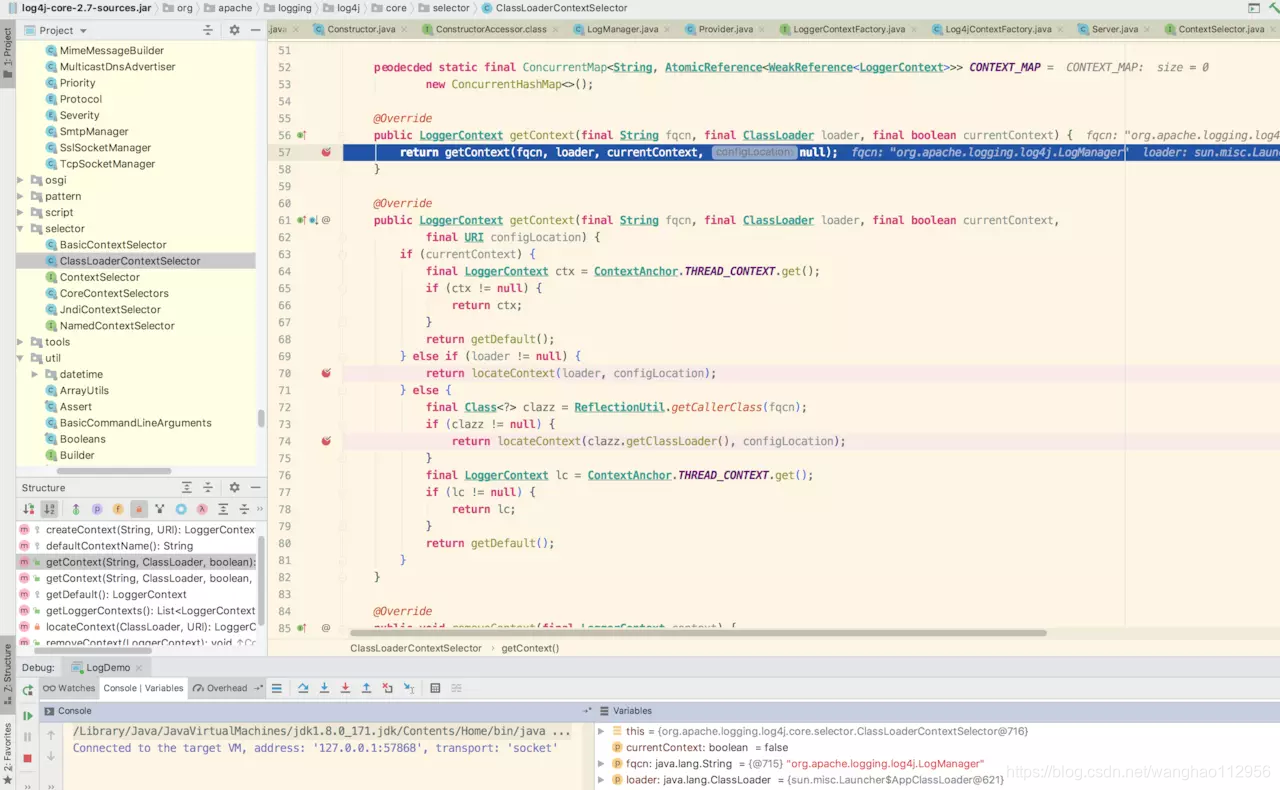This screenshot has width=1280, height=790.
Task: Collapse all in Project panel
Action: coord(208,30)
